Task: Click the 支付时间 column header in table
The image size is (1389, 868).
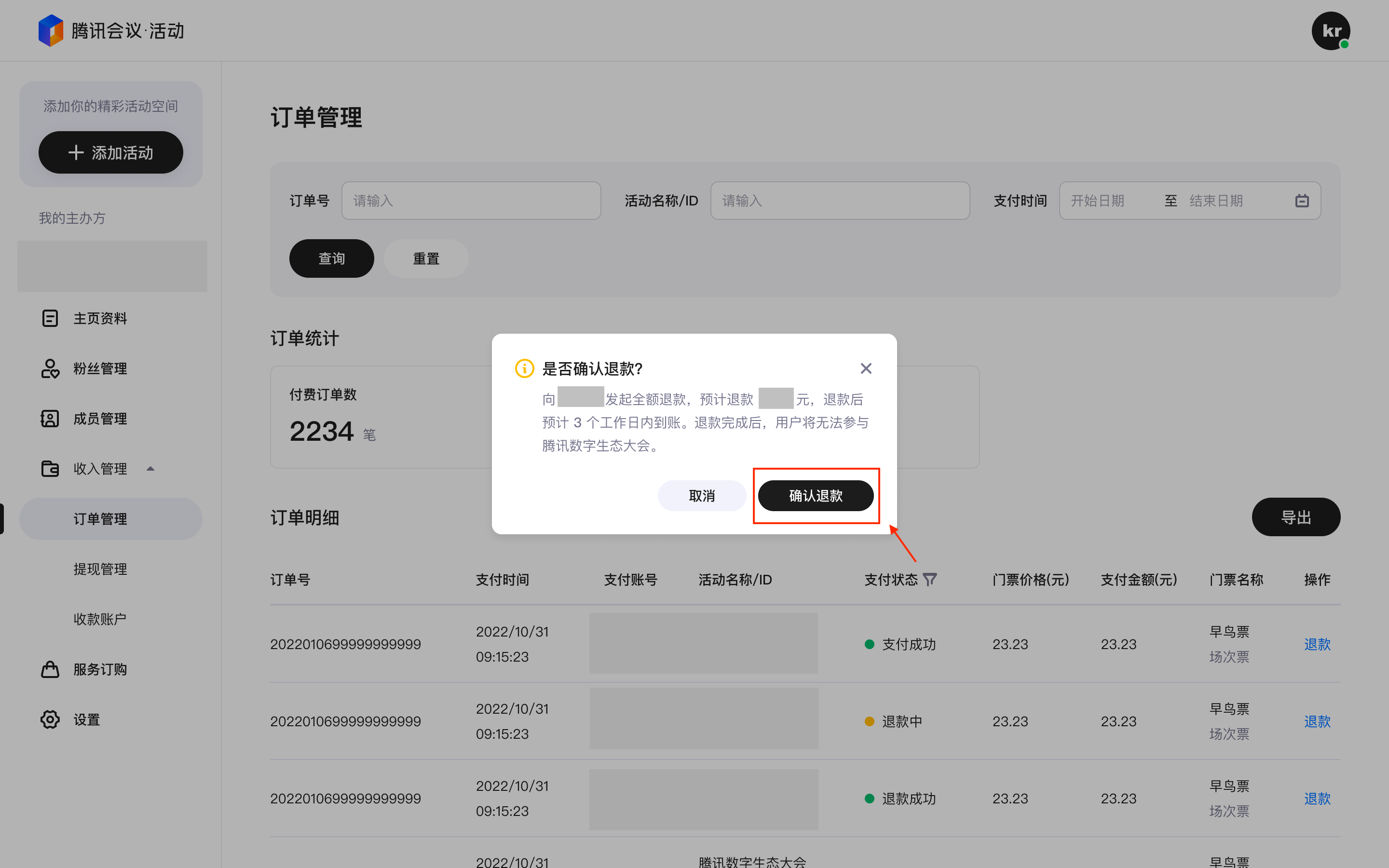Action: [x=502, y=579]
